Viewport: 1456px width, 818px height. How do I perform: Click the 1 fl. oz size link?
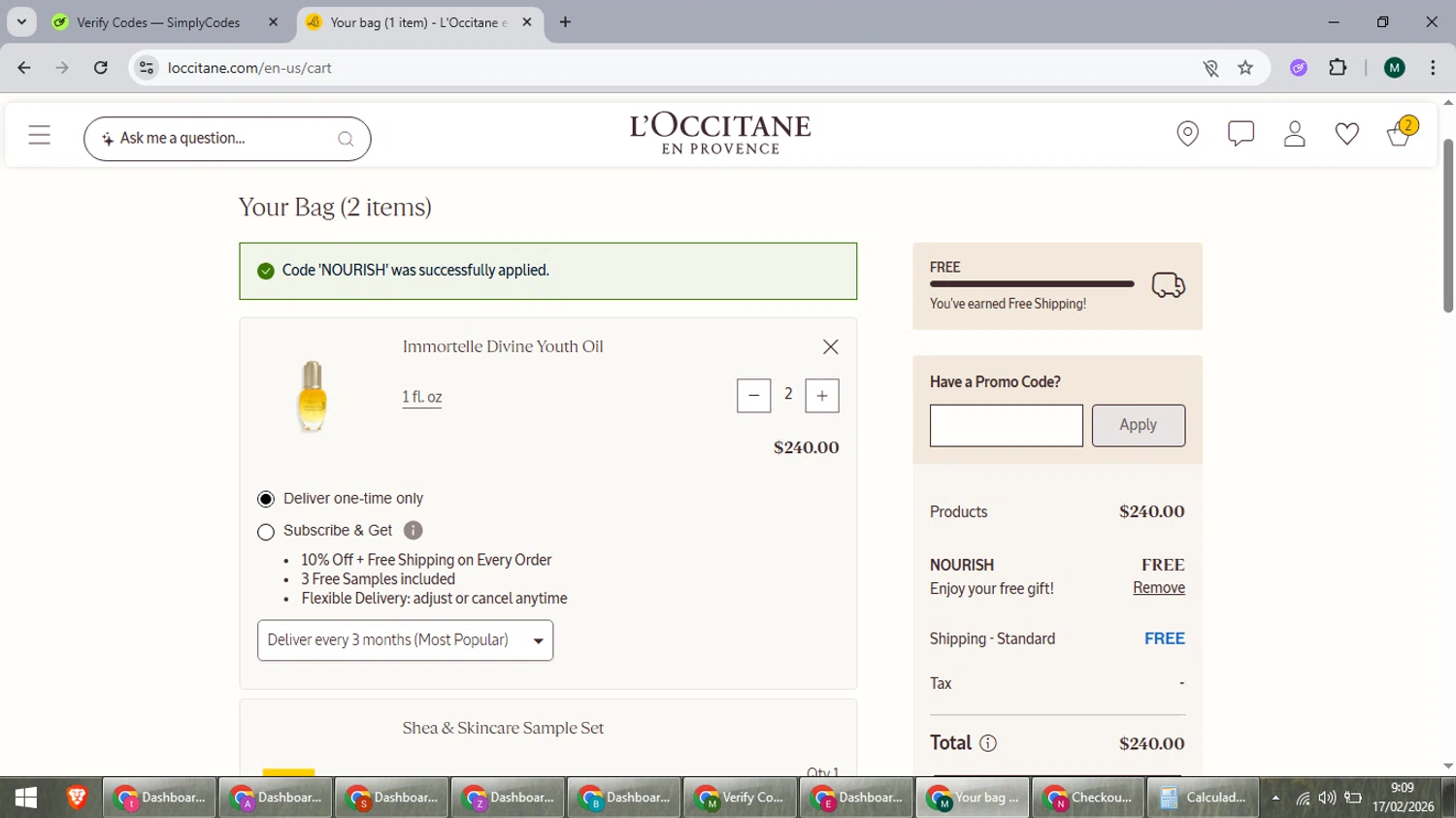[422, 397]
